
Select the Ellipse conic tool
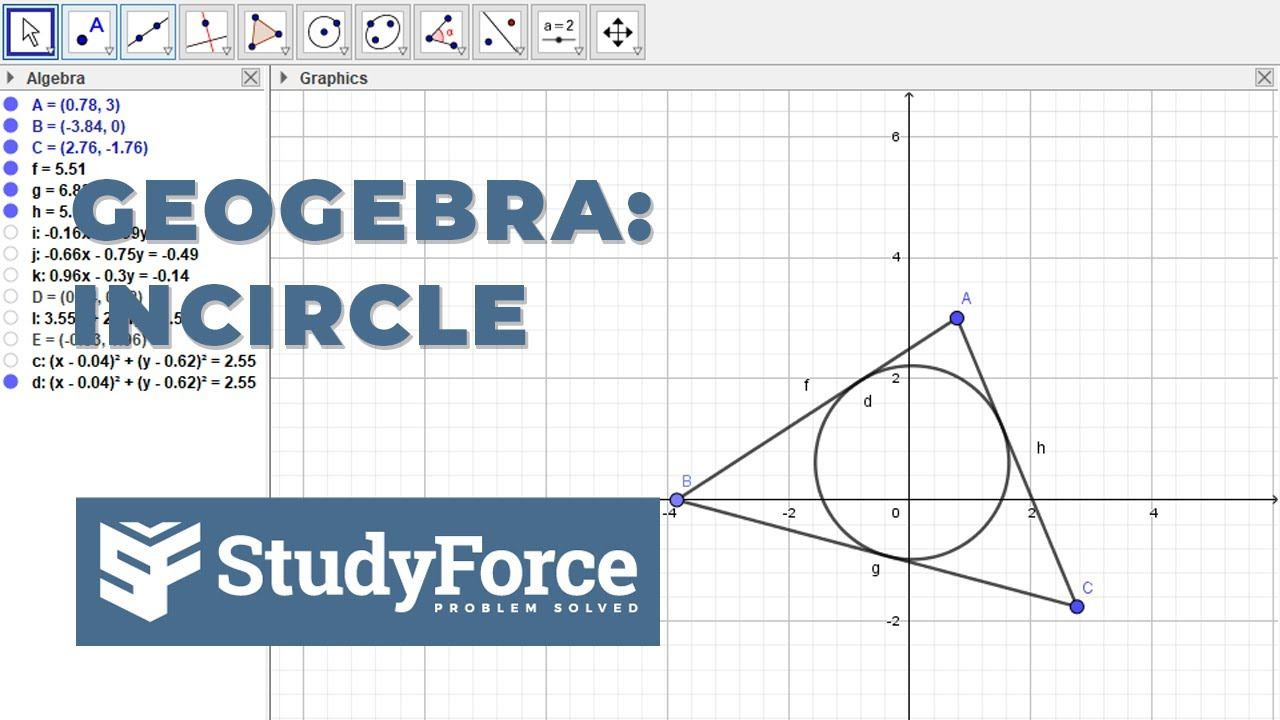tap(383, 32)
